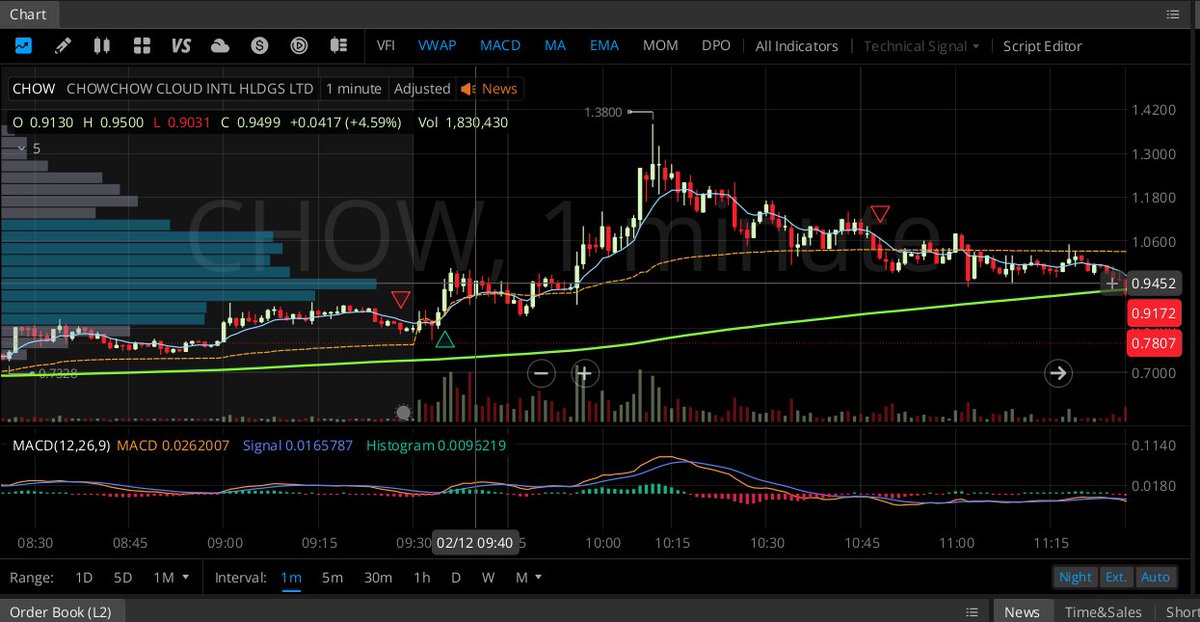
Task: Click the dollar sign circle icon
Action: (260, 45)
